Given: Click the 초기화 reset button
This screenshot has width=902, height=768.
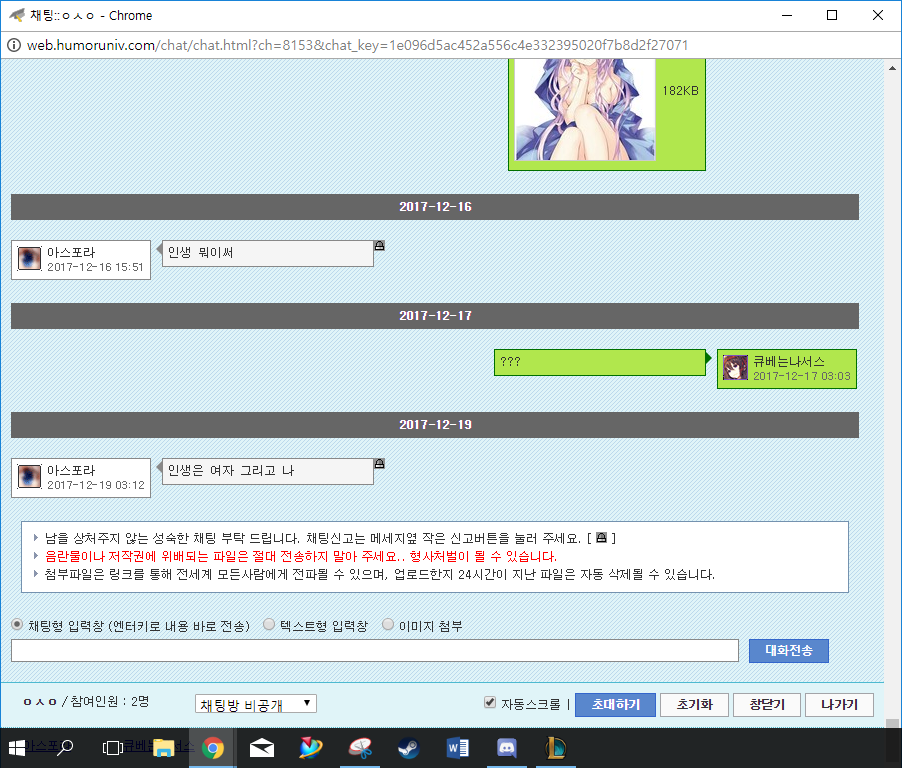Looking at the screenshot, I should pyautogui.click(x=694, y=705).
